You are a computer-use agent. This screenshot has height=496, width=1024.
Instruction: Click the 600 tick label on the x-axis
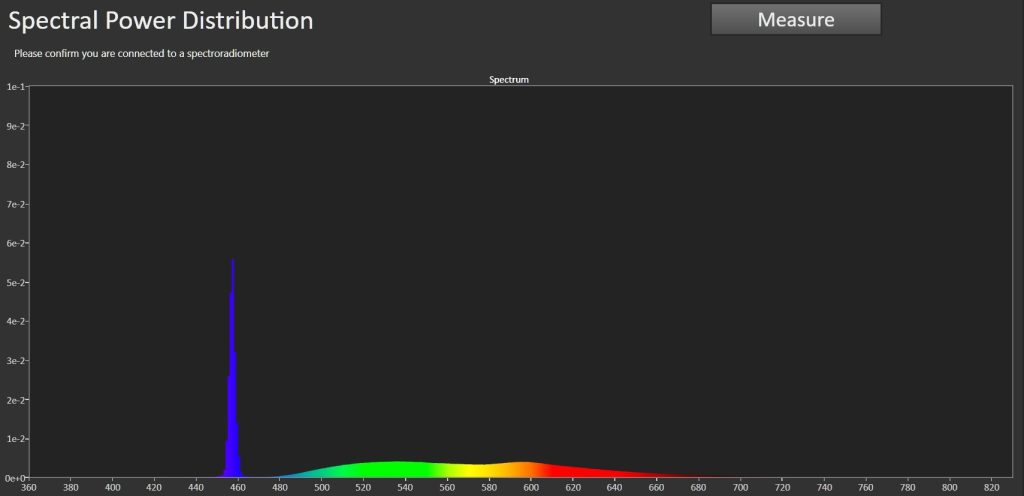tap(531, 487)
